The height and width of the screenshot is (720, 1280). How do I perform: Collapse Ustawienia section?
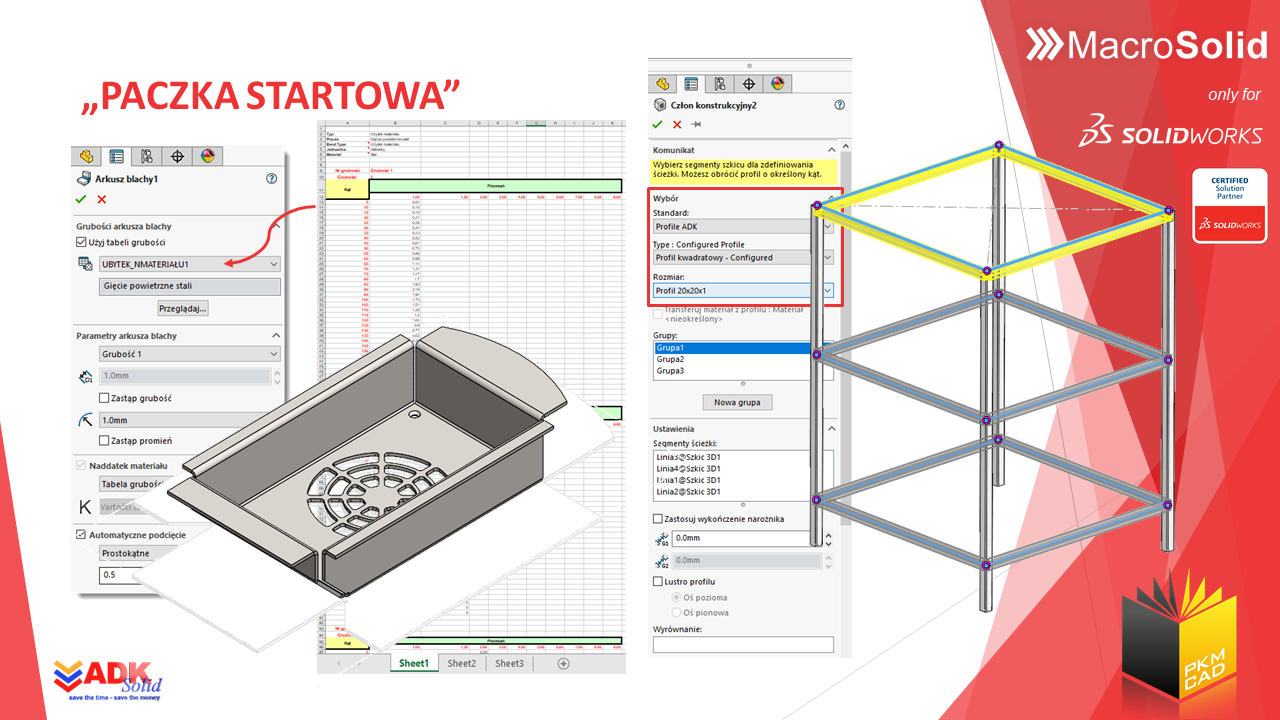[832, 429]
